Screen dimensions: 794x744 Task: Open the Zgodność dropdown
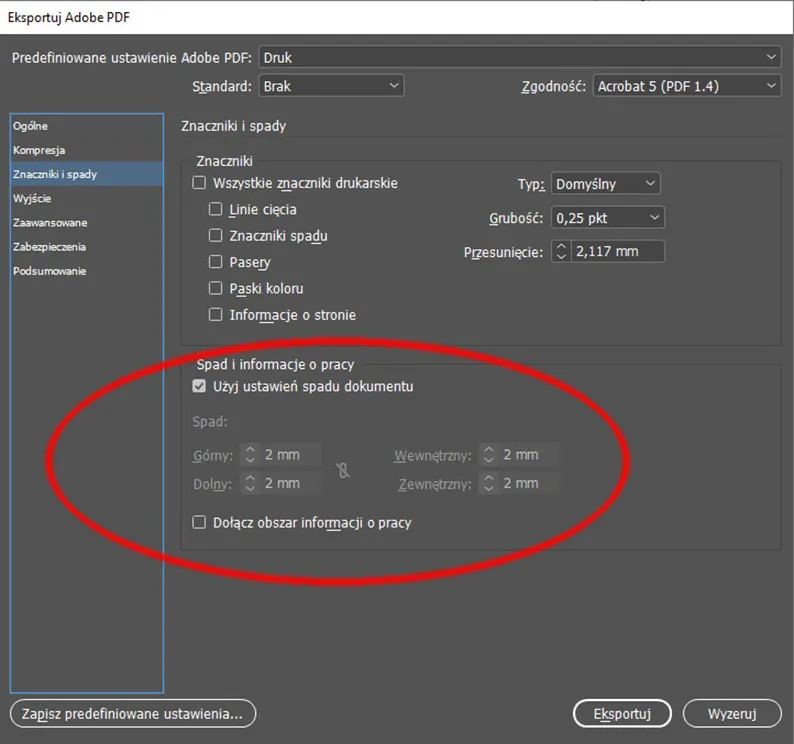pos(687,86)
